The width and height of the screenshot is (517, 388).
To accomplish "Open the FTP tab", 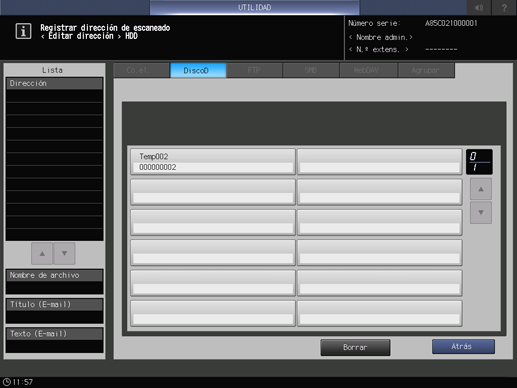I will 254,70.
